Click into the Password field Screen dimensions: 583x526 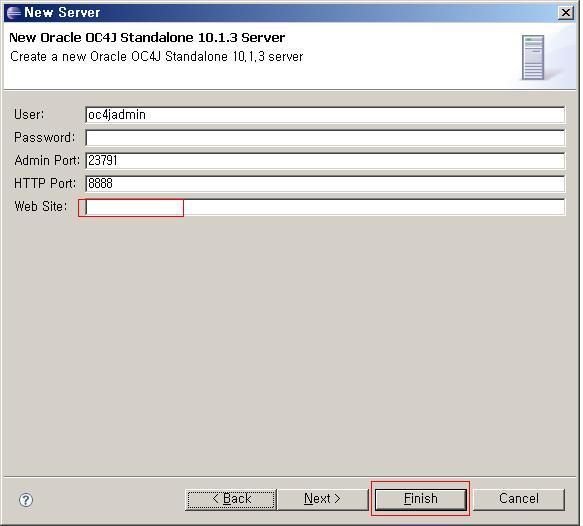pyautogui.click(x=325, y=138)
